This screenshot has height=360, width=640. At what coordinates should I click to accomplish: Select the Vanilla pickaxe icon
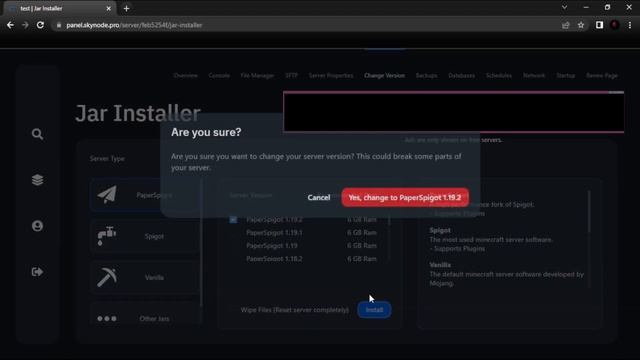[107, 277]
